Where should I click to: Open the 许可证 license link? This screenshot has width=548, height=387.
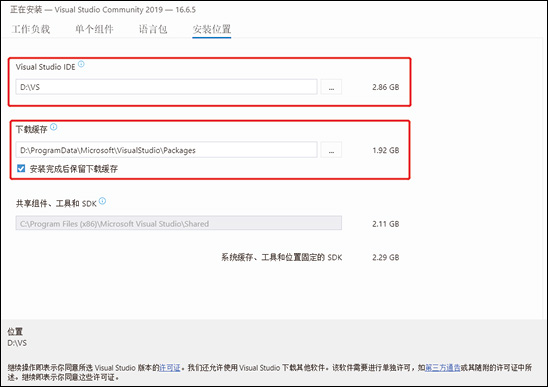(170, 368)
